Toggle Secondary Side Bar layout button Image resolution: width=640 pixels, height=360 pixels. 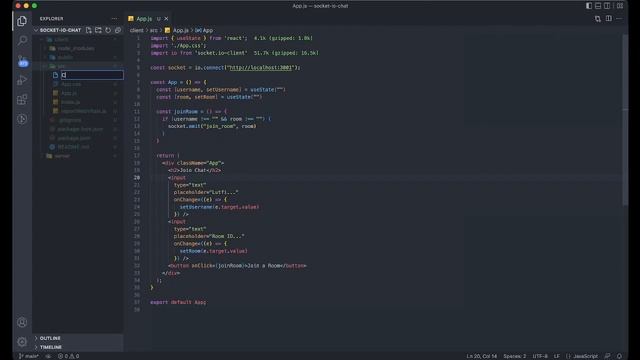[607, 6]
